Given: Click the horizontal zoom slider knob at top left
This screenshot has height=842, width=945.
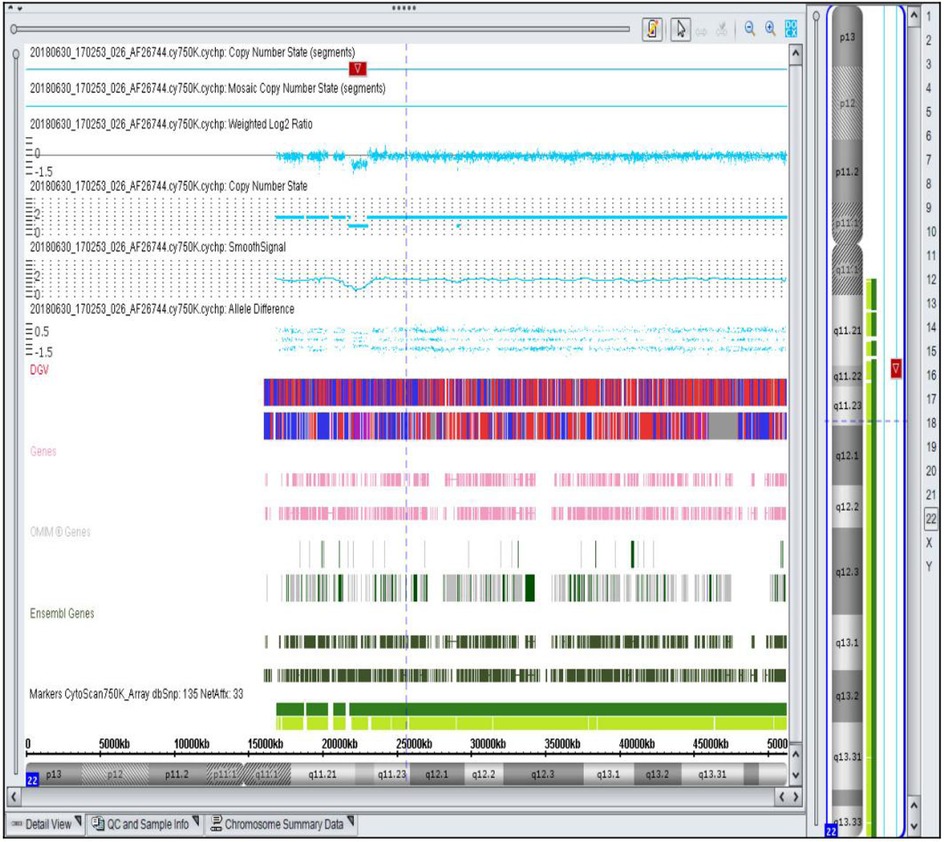Looking at the screenshot, I should (14, 29).
